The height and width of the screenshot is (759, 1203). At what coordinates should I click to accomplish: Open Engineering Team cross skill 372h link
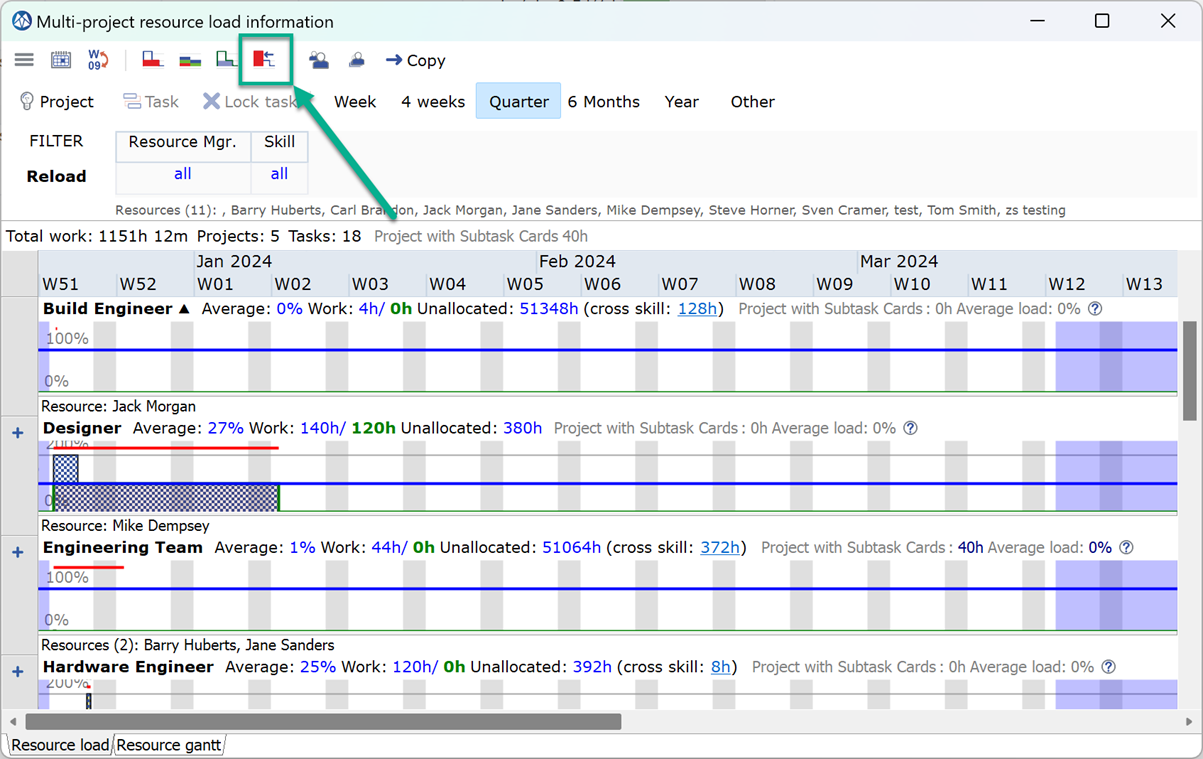pos(720,548)
